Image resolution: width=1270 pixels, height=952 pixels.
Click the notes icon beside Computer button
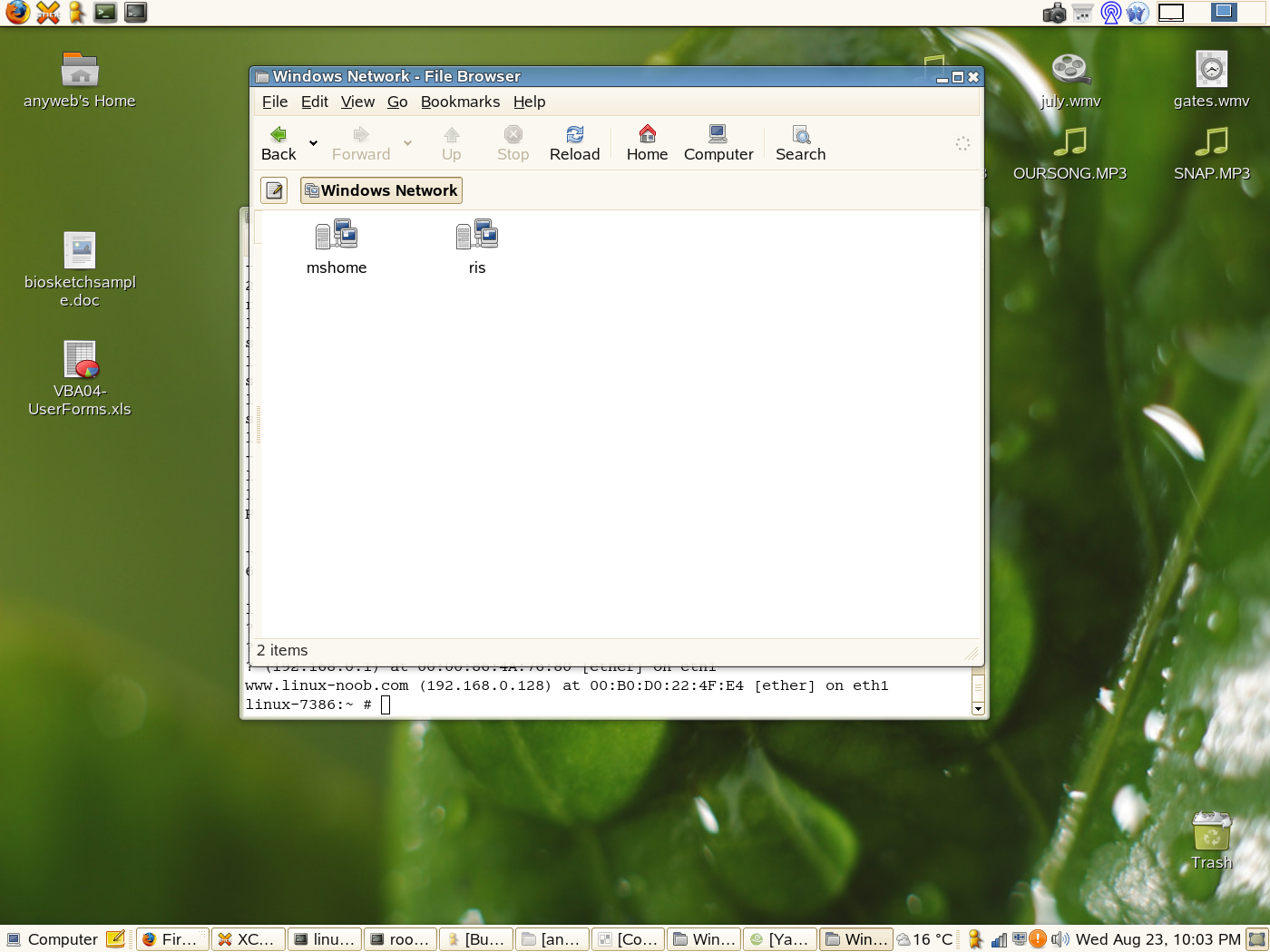(x=115, y=939)
